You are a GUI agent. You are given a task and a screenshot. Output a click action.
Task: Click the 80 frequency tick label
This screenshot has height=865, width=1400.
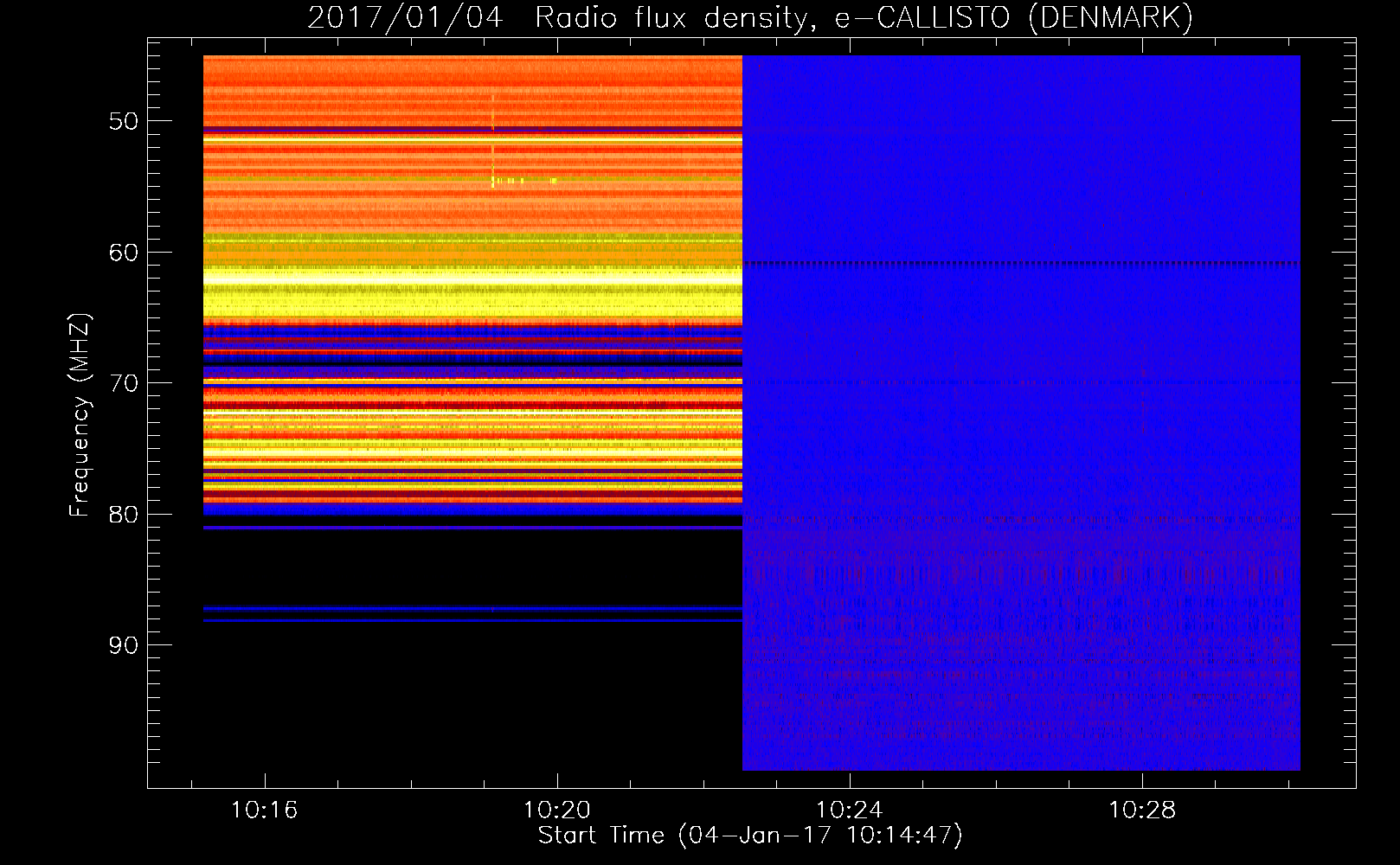pyautogui.click(x=124, y=515)
